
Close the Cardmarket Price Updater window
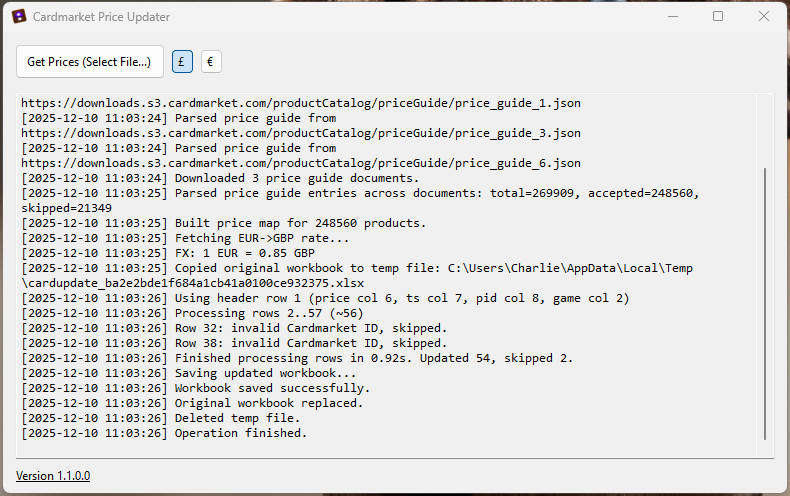click(x=764, y=17)
